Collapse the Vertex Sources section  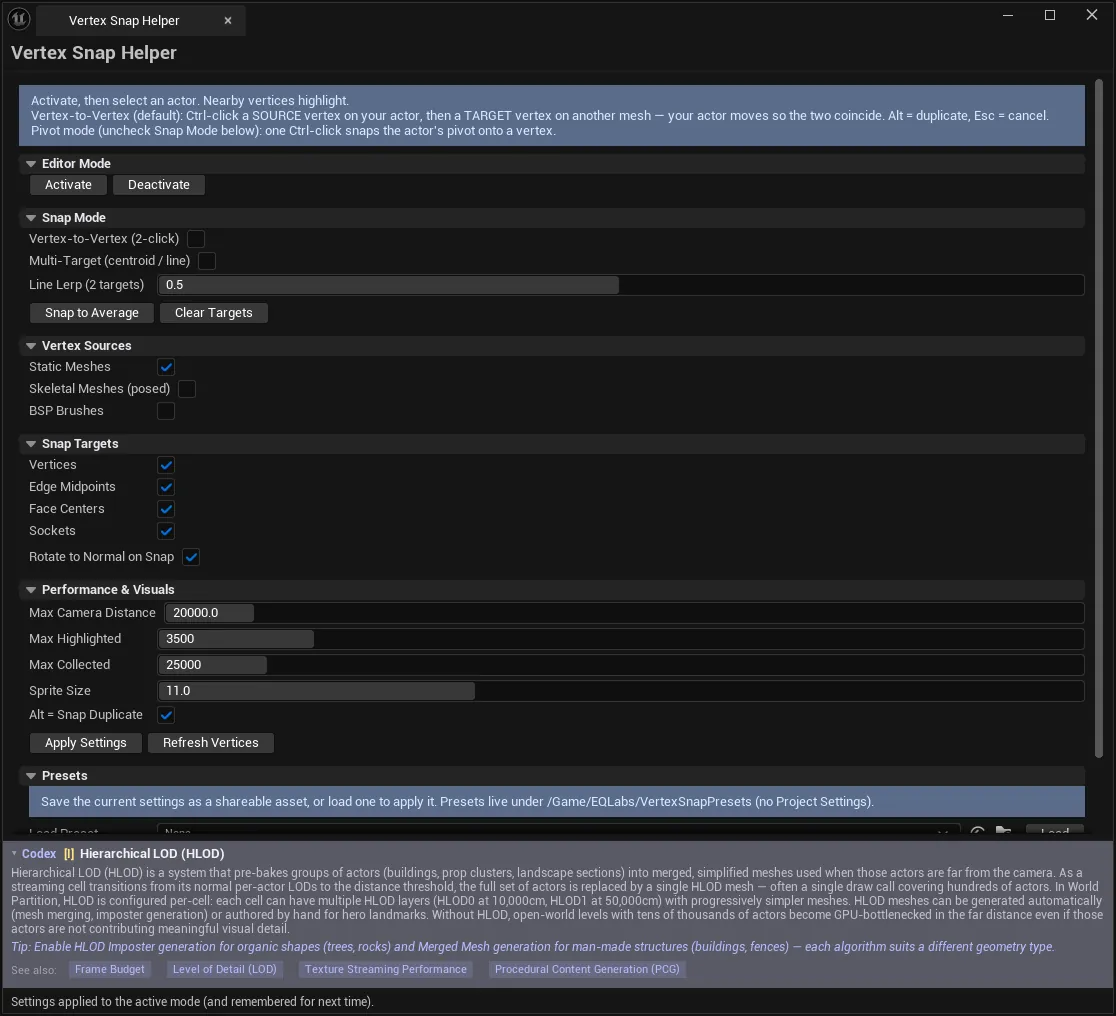click(x=31, y=346)
